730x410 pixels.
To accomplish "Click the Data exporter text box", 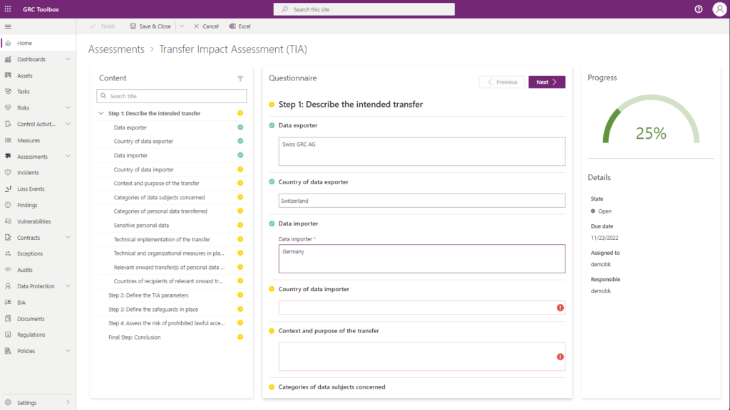I will pos(422,151).
